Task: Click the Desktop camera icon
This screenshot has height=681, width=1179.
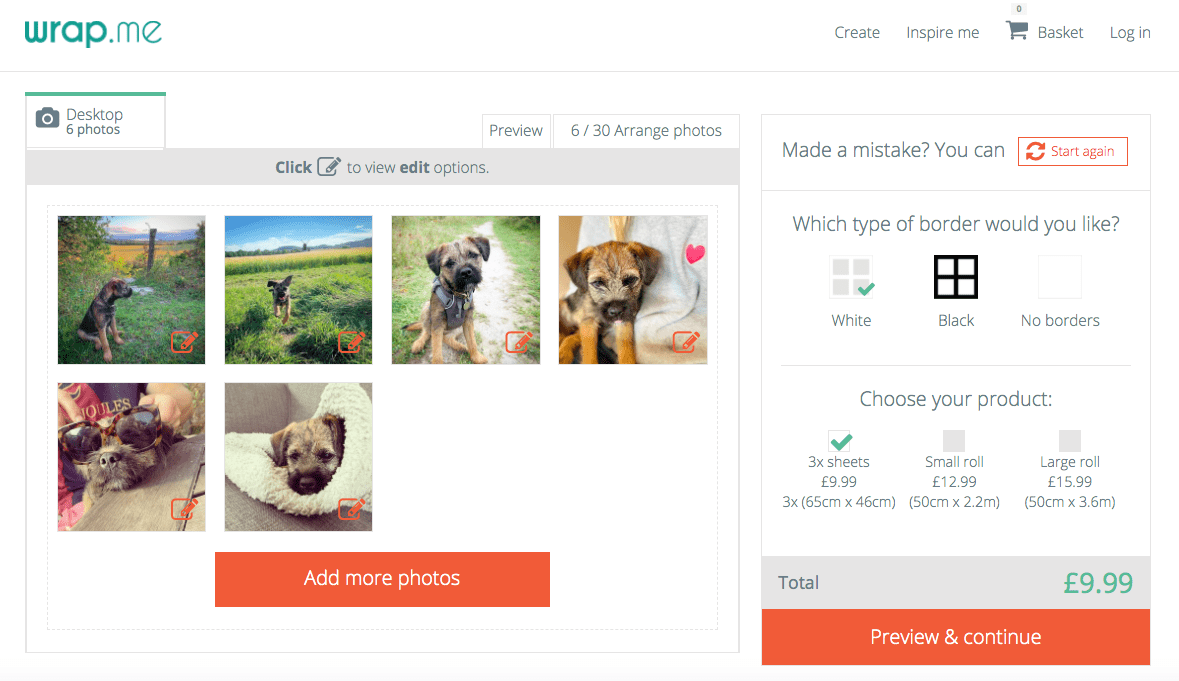Action: (47, 118)
